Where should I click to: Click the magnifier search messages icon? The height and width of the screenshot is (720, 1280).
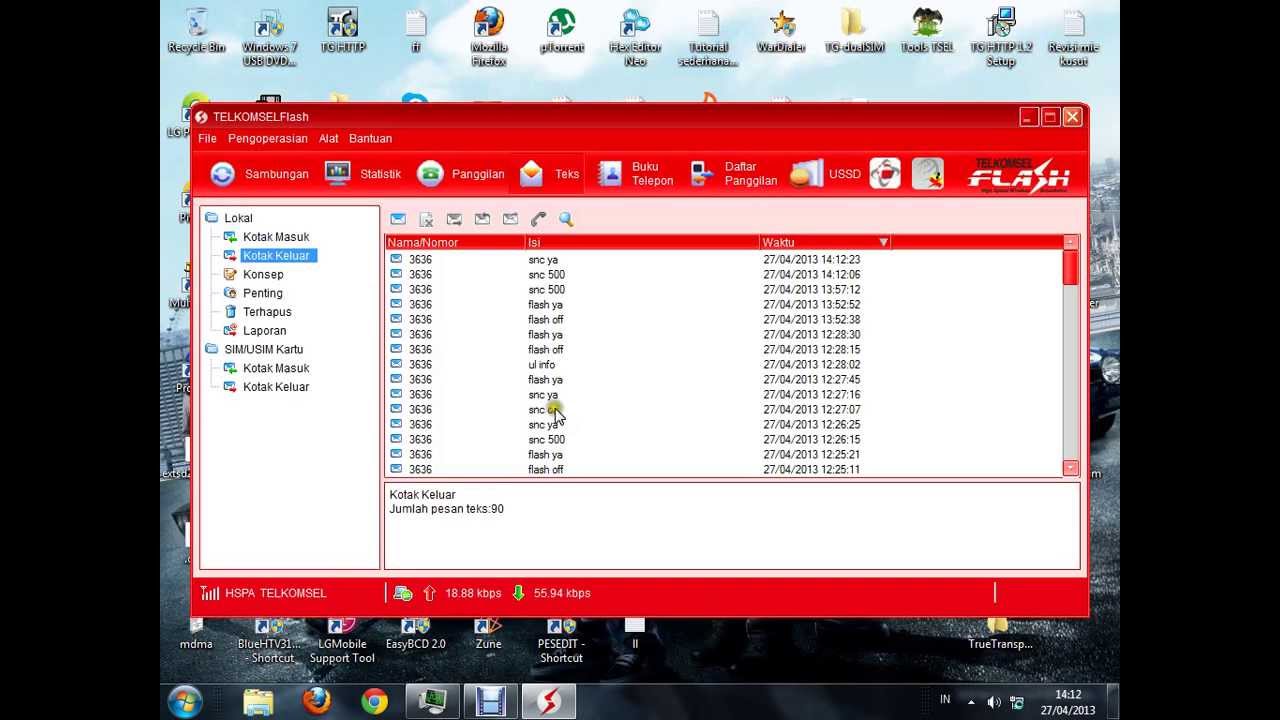click(566, 219)
